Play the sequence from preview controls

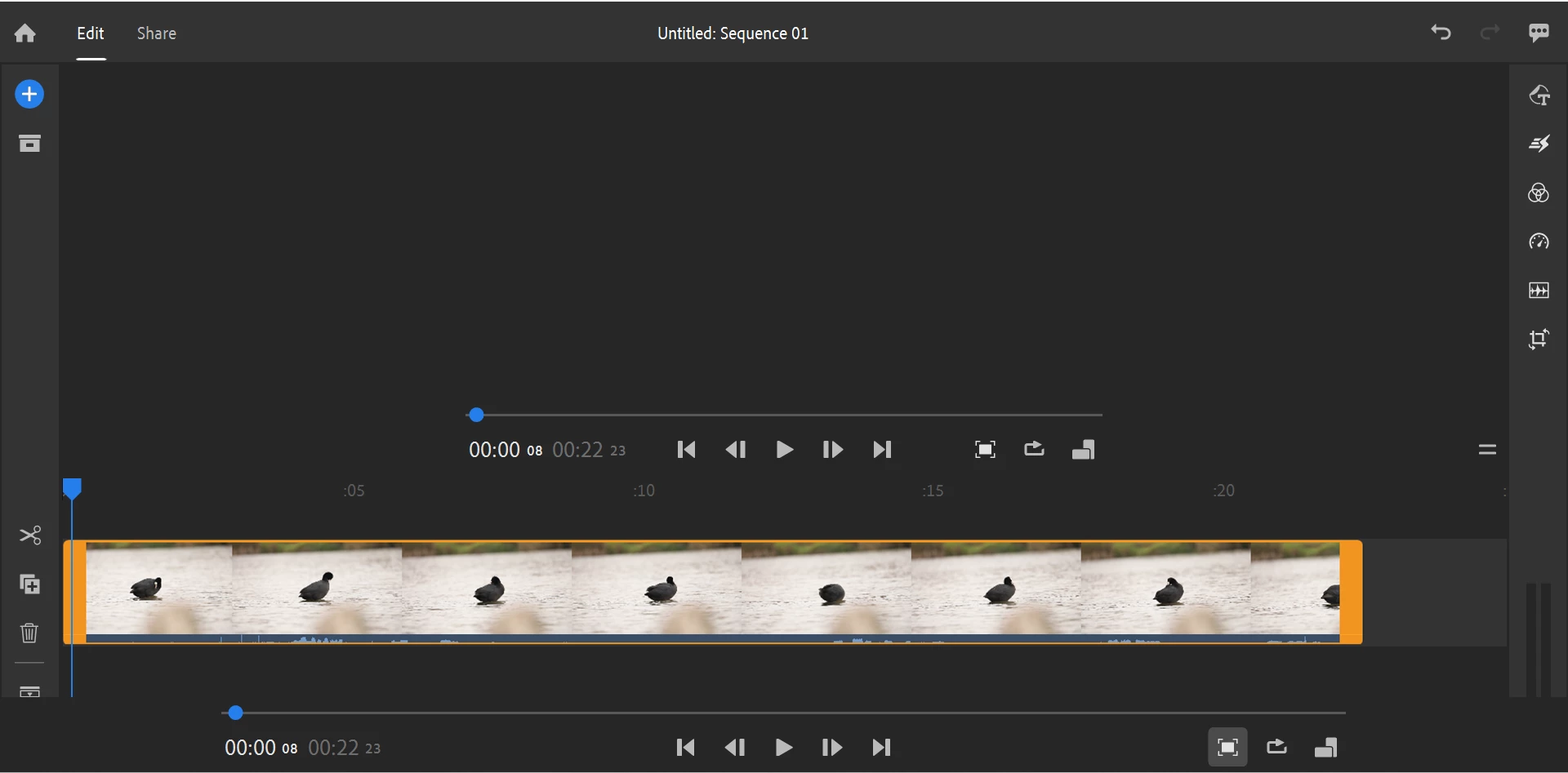click(784, 450)
